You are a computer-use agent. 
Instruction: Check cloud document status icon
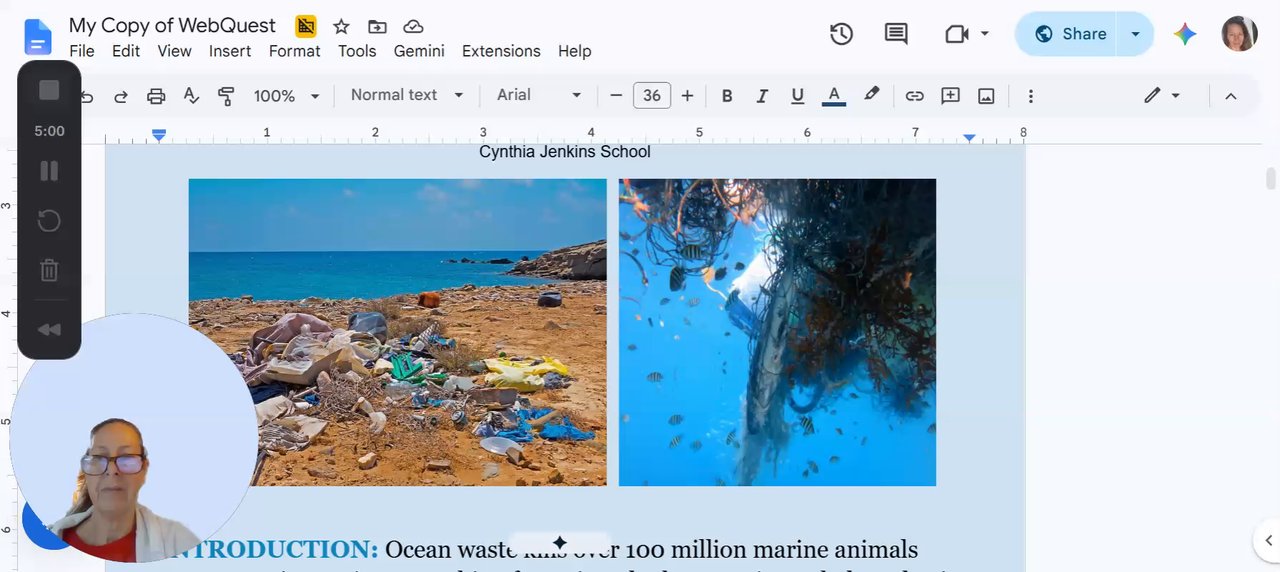coord(413,26)
